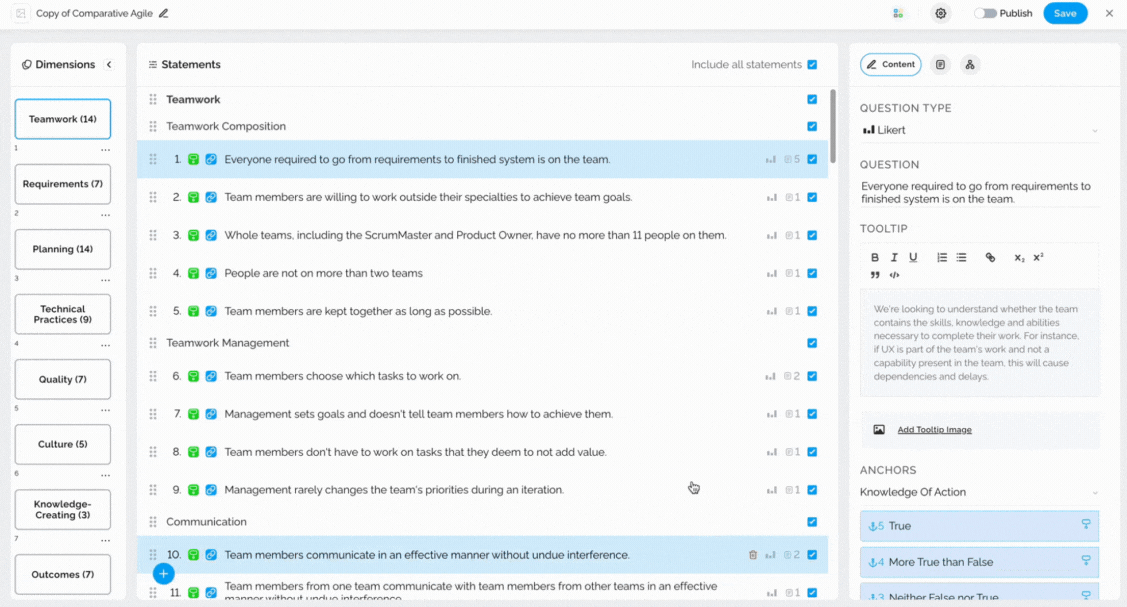Click the trash icon on statement 10
Viewport: 1127px width, 607px height.
click(x=753, y=555)
